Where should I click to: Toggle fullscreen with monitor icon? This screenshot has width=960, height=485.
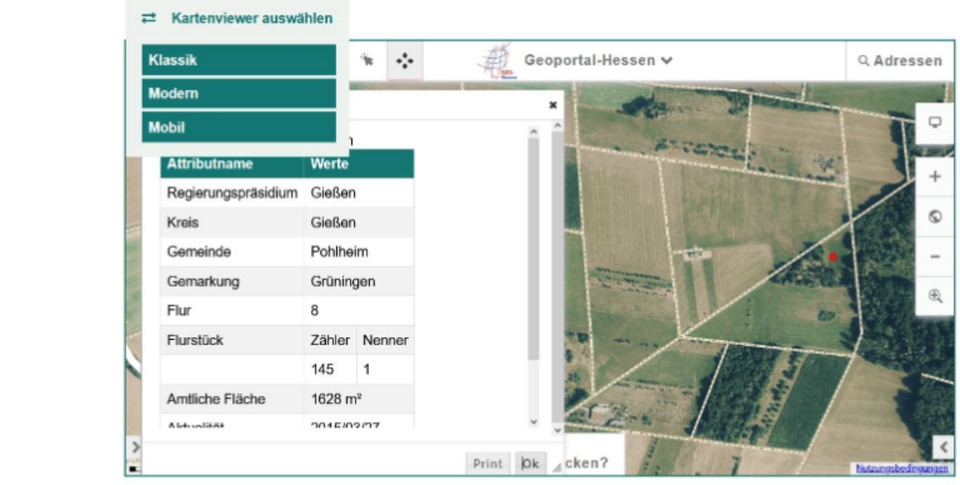click(935, 123)
